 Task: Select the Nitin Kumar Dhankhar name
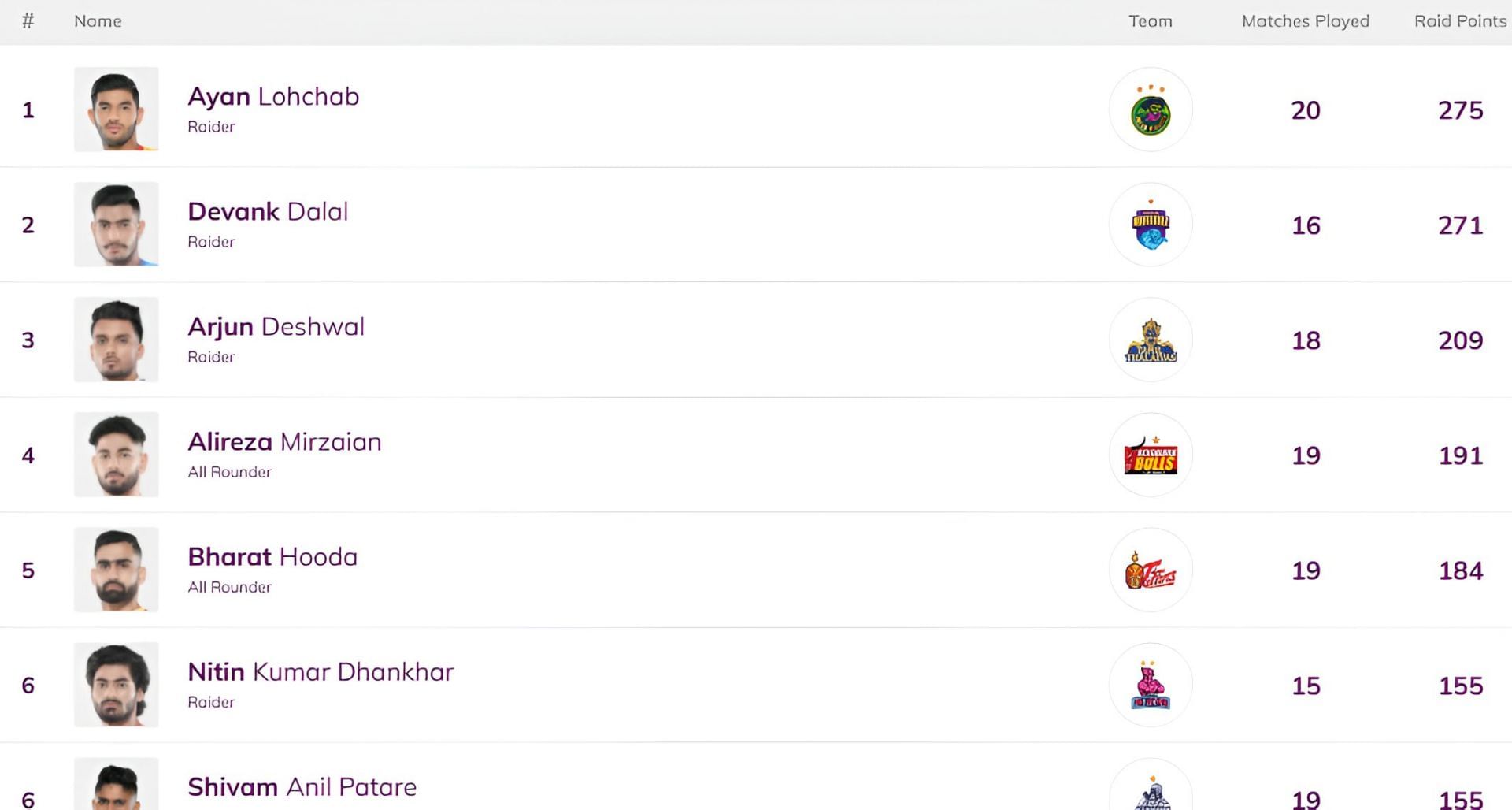pos(321,671)
